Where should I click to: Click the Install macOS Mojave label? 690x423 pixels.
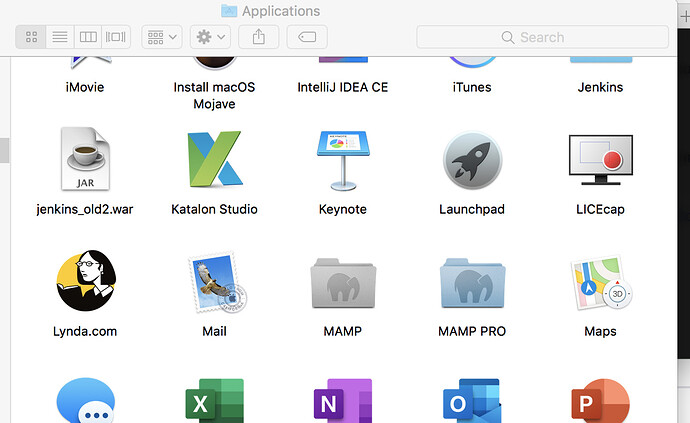[214, 96]
